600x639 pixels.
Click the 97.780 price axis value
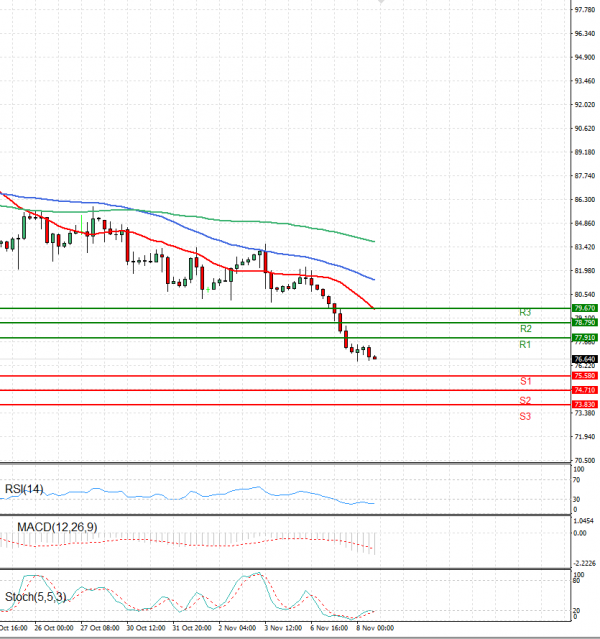coord(585,10)
